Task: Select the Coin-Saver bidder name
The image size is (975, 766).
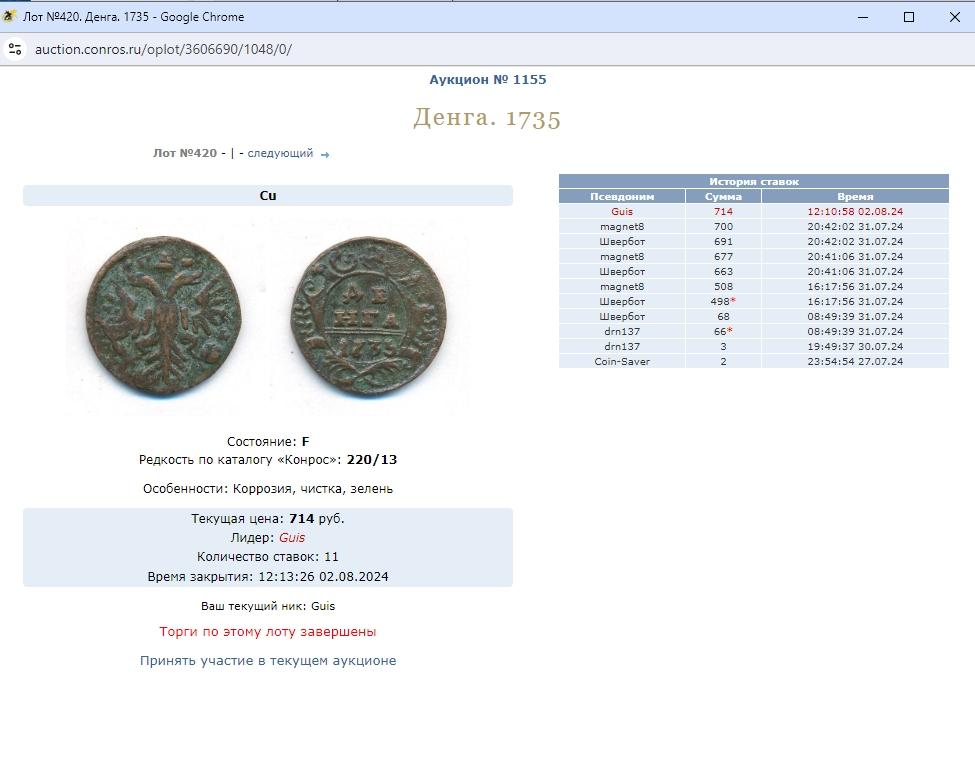Action: (622, 361)
